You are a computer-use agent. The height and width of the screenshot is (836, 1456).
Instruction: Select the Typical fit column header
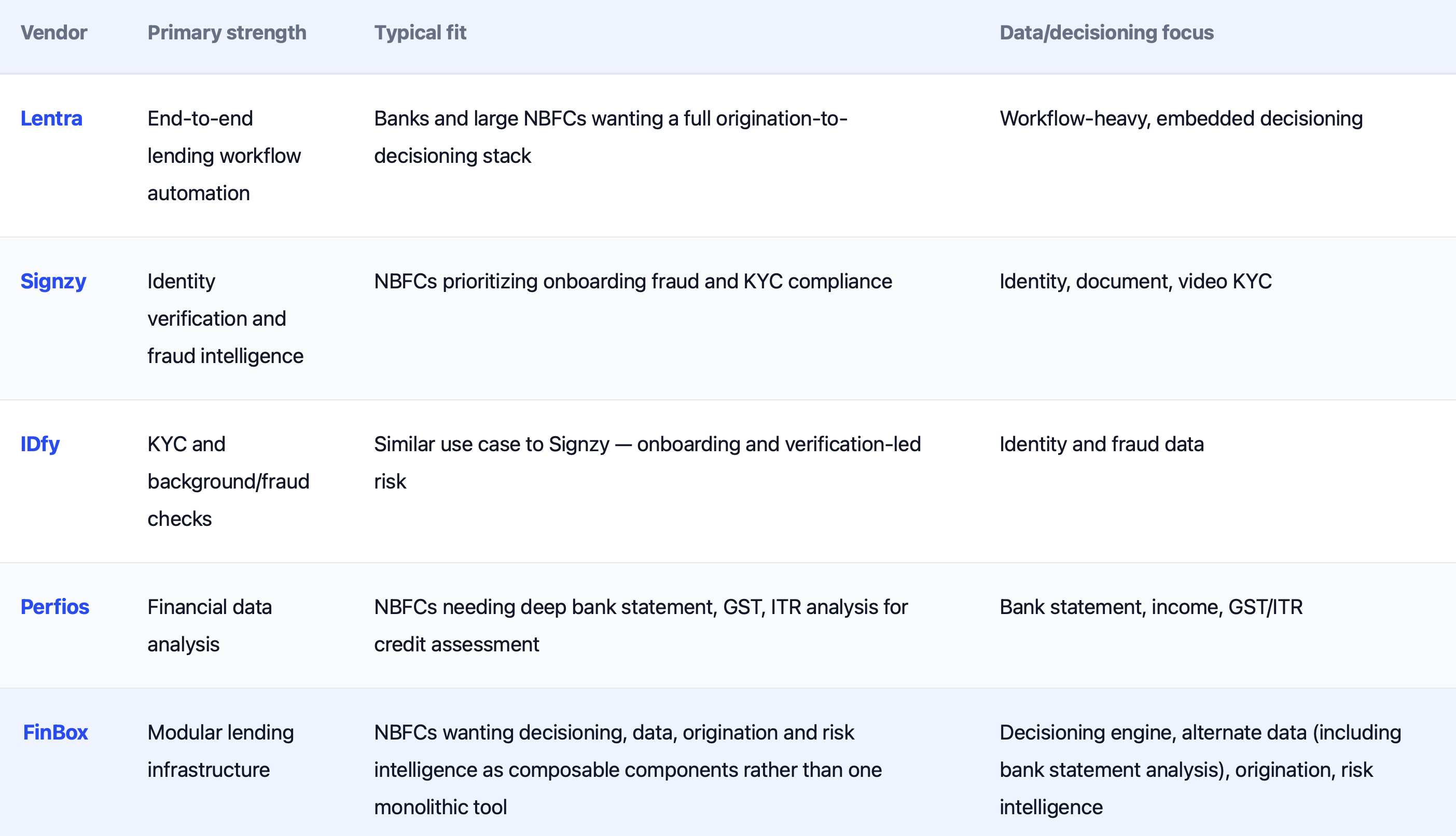pyautogui.click(x=420, y=33)
